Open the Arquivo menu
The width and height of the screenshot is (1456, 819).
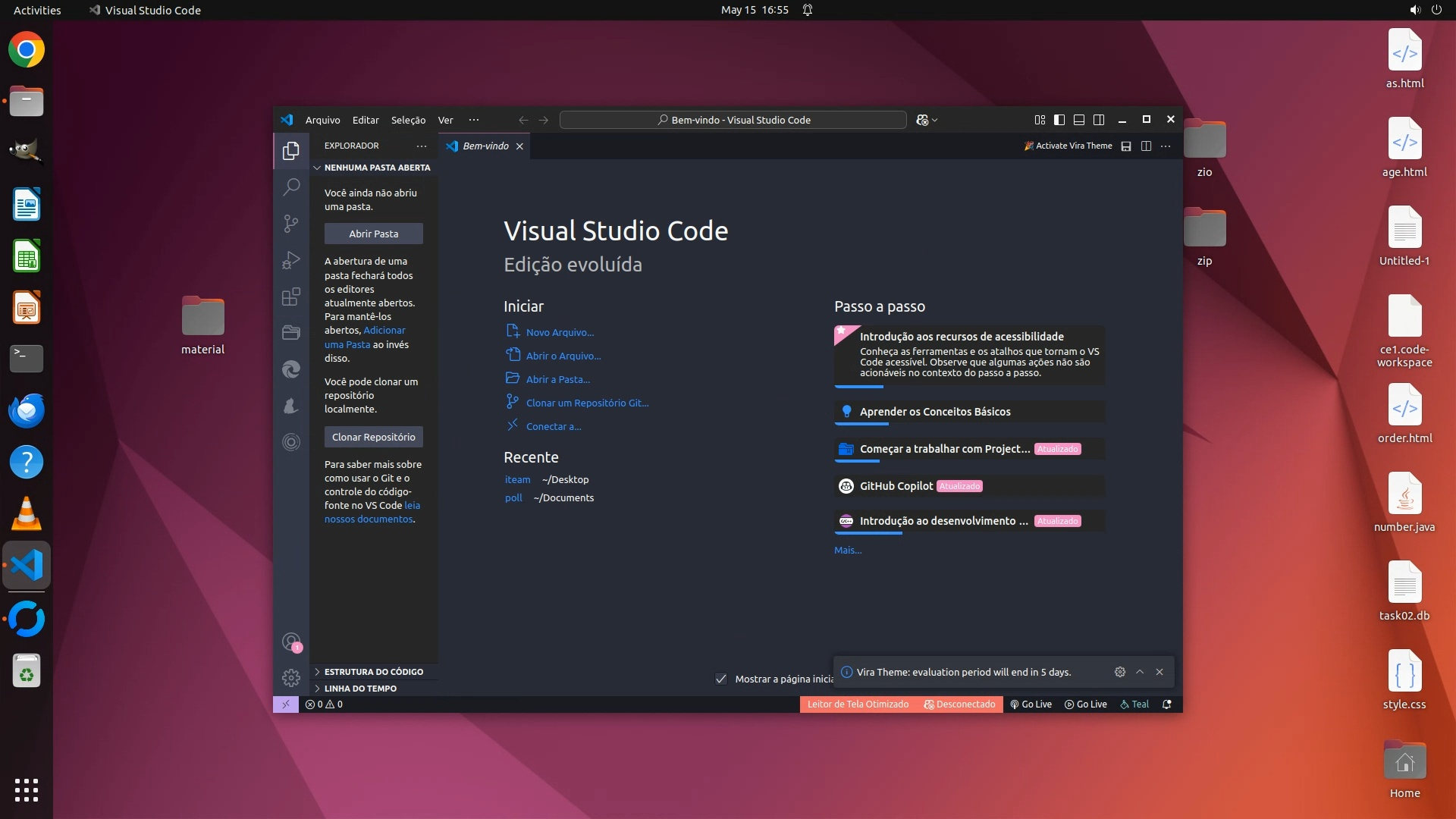click(322, 120)
